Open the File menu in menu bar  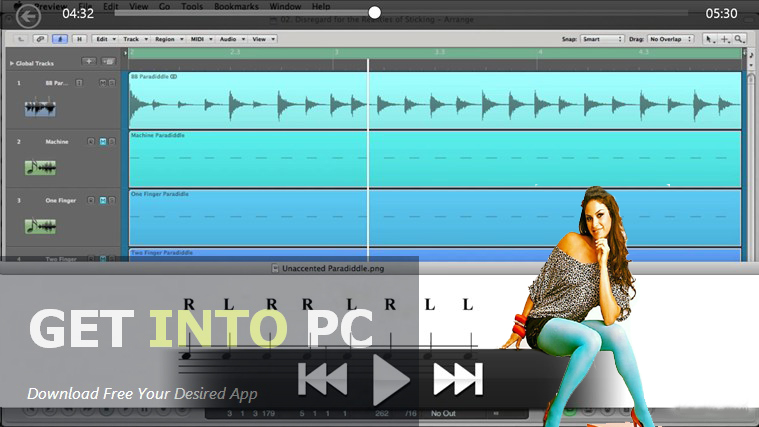point(85,6)
